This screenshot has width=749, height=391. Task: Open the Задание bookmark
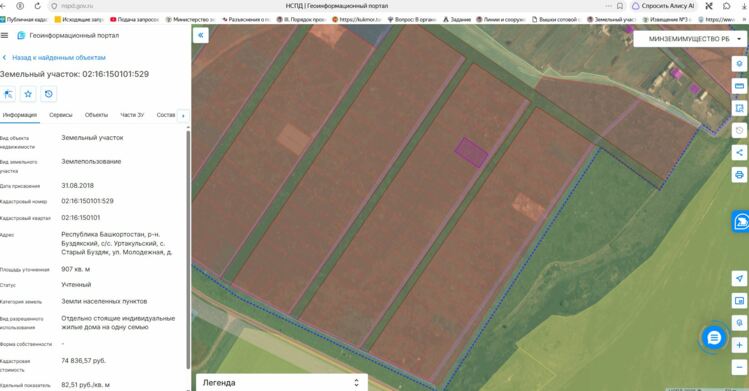pyautogui.click(x=457, y=20)
